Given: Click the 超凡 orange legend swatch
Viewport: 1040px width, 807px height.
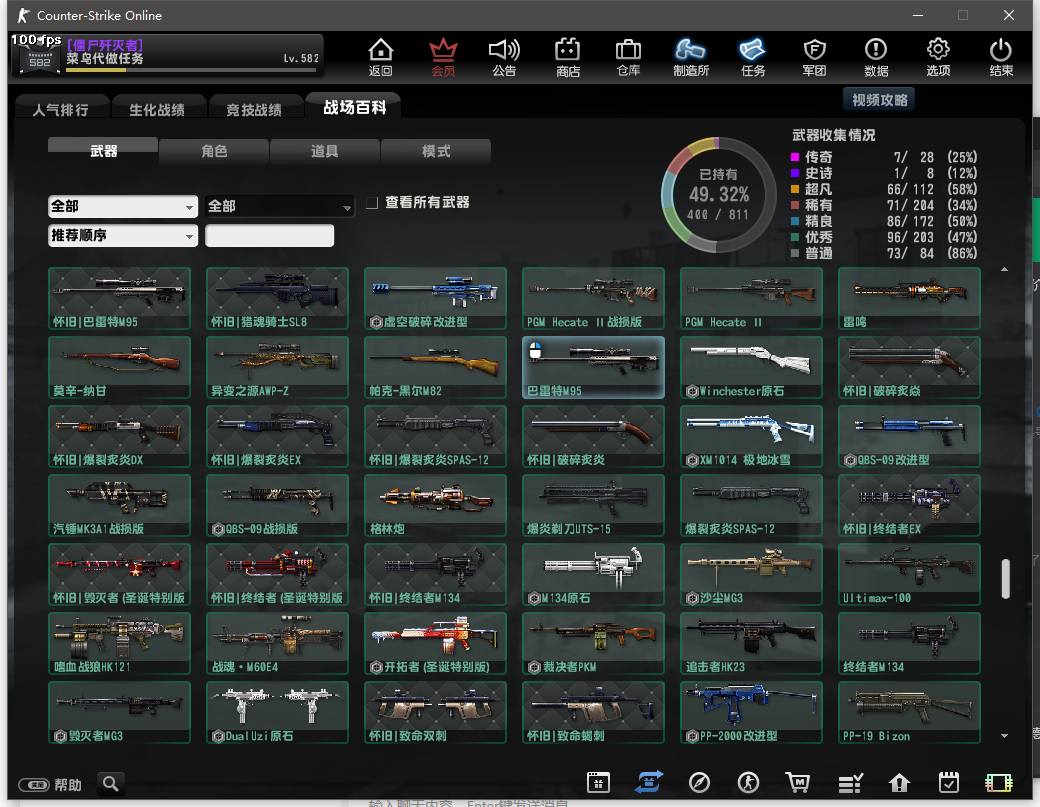Looking at the screenshot, I should click(x=795, y=189).
